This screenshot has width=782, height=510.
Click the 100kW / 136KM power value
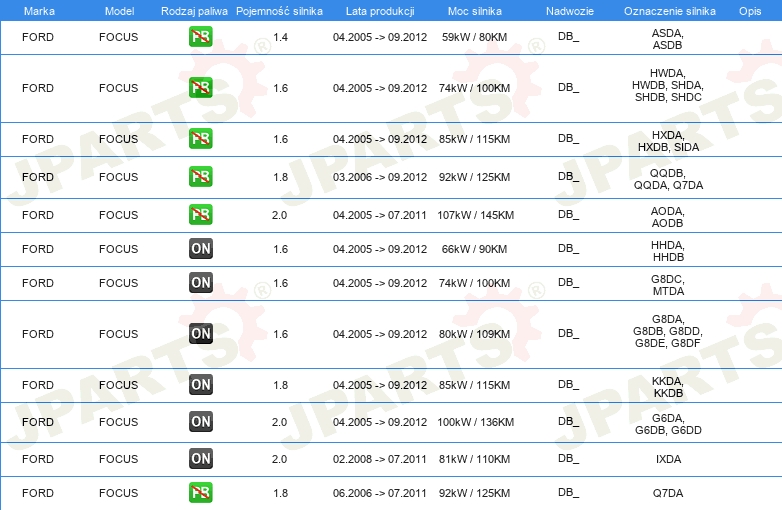coord(476,422)
